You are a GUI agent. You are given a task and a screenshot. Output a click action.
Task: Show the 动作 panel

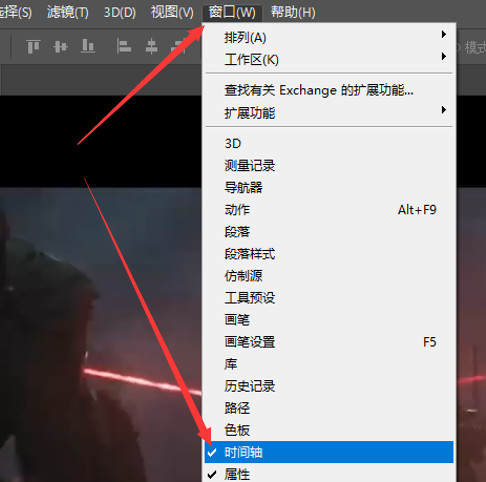point(329,210)
